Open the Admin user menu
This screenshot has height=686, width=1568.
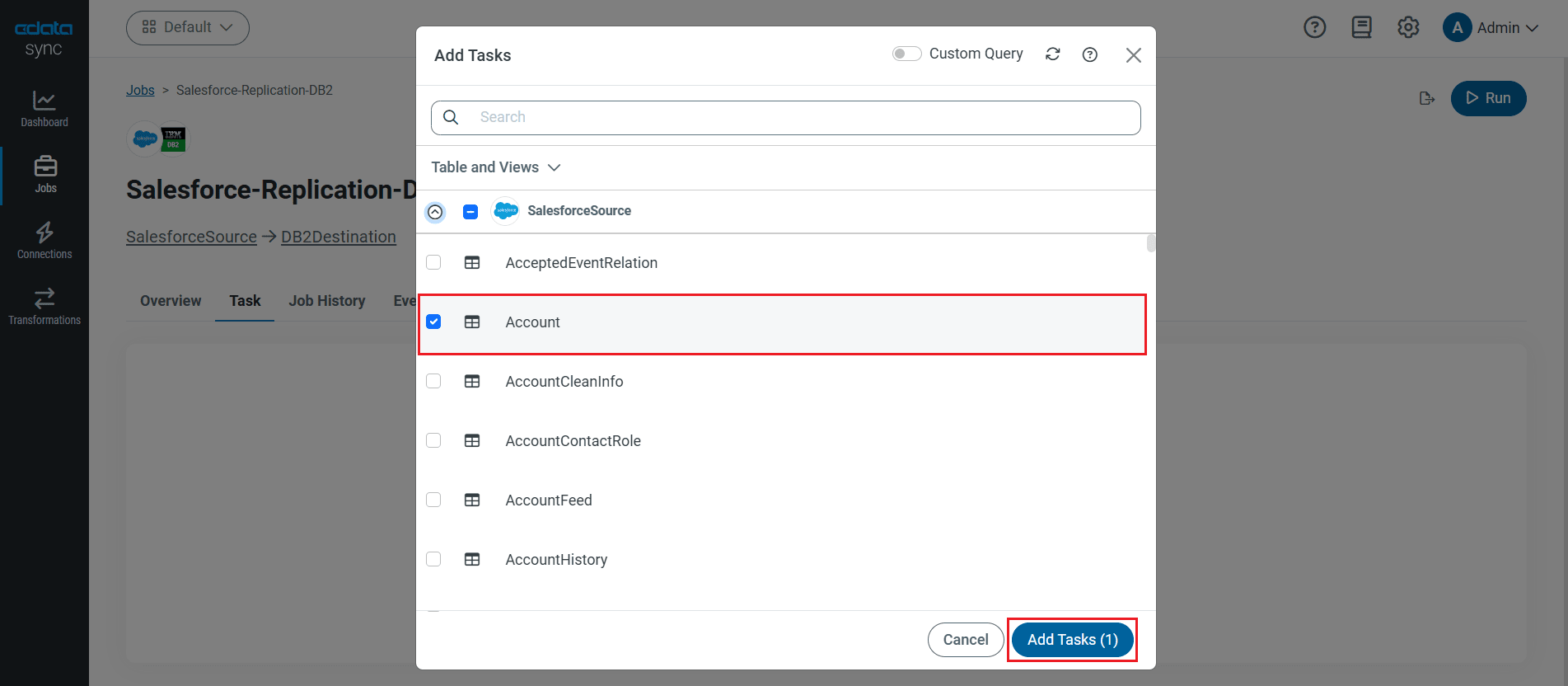1491,28
